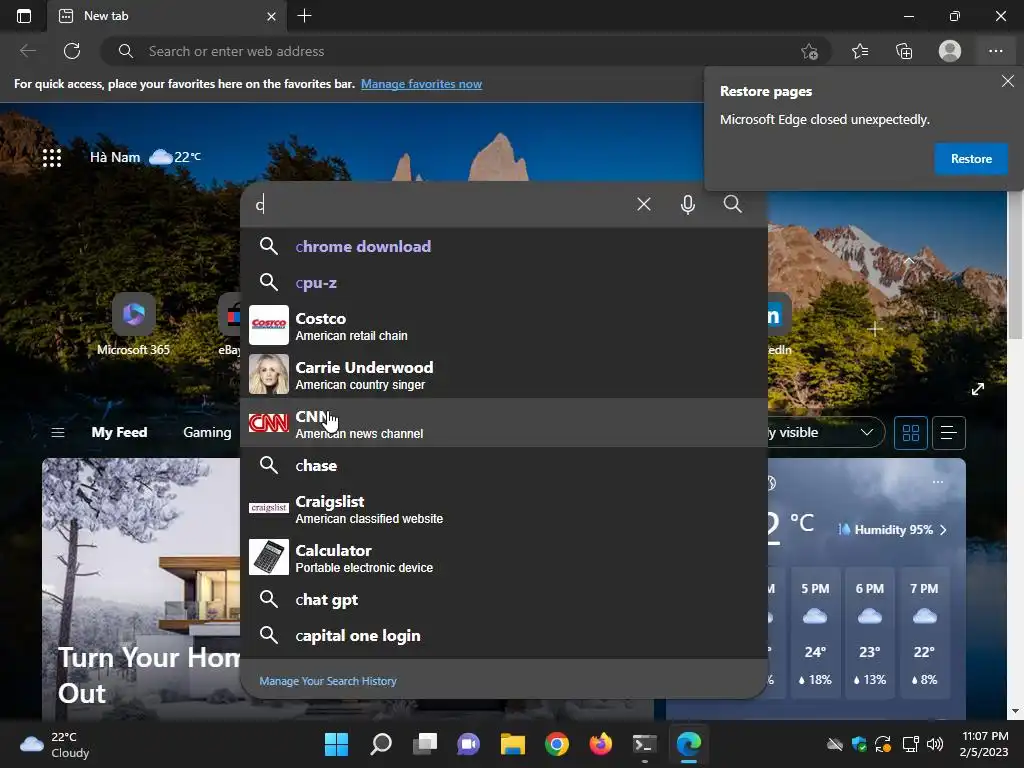Viewport: 1024px width, 768px height.
Task: Open the tab actions menu icon
Action: pos(24,16)
